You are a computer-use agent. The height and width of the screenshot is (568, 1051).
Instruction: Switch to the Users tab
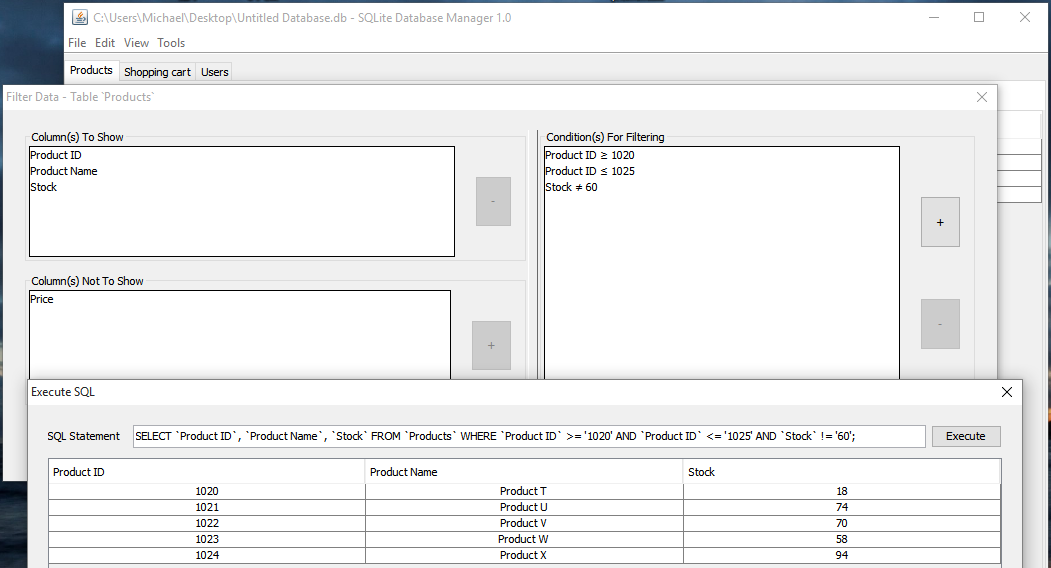214,72
